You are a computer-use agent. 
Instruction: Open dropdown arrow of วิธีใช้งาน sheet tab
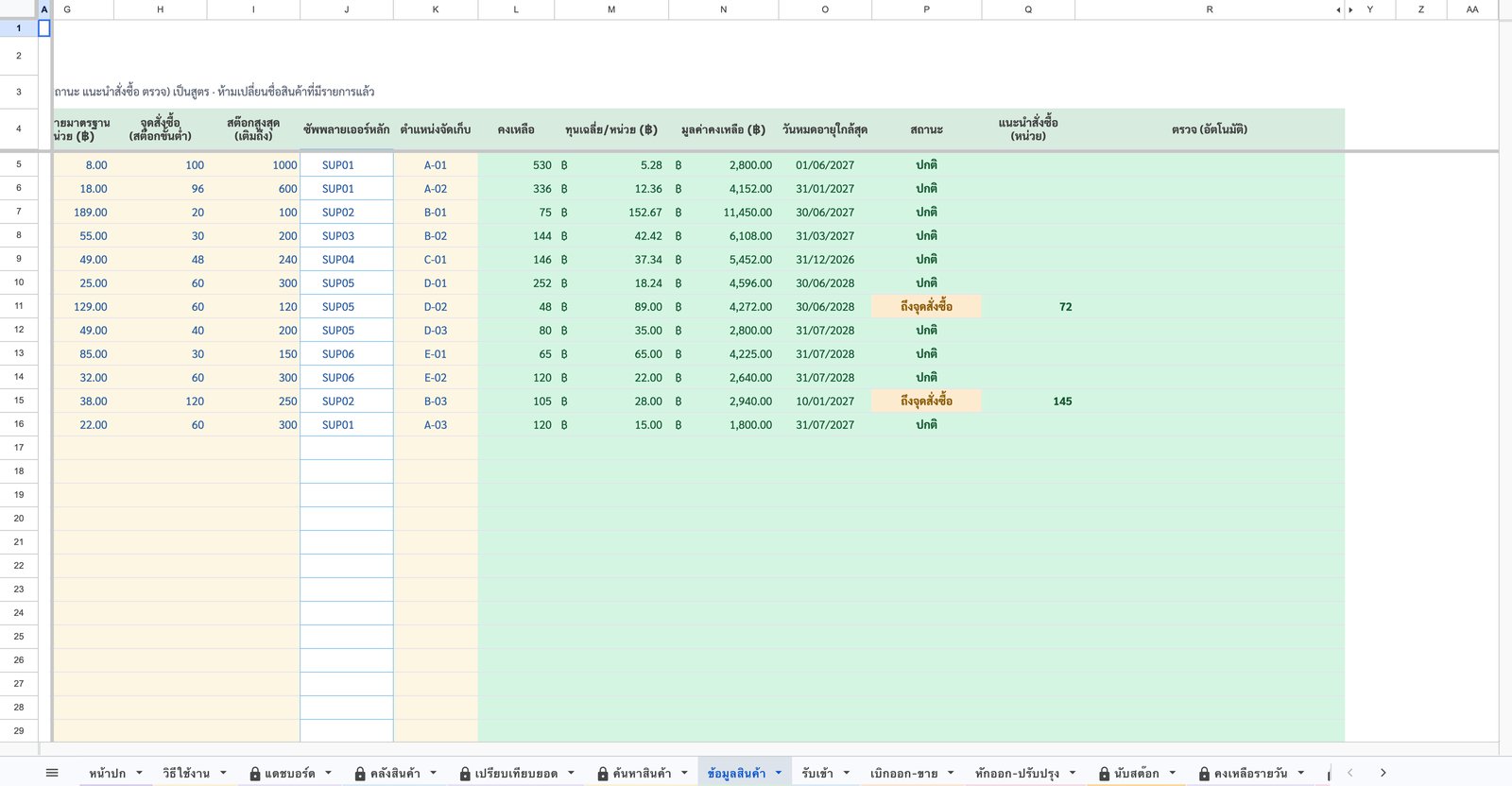(223, 773)
